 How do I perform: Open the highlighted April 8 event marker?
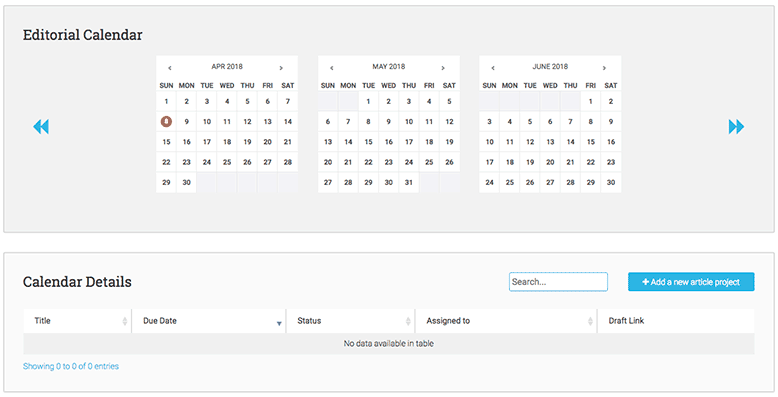click(x=166, y=121)
